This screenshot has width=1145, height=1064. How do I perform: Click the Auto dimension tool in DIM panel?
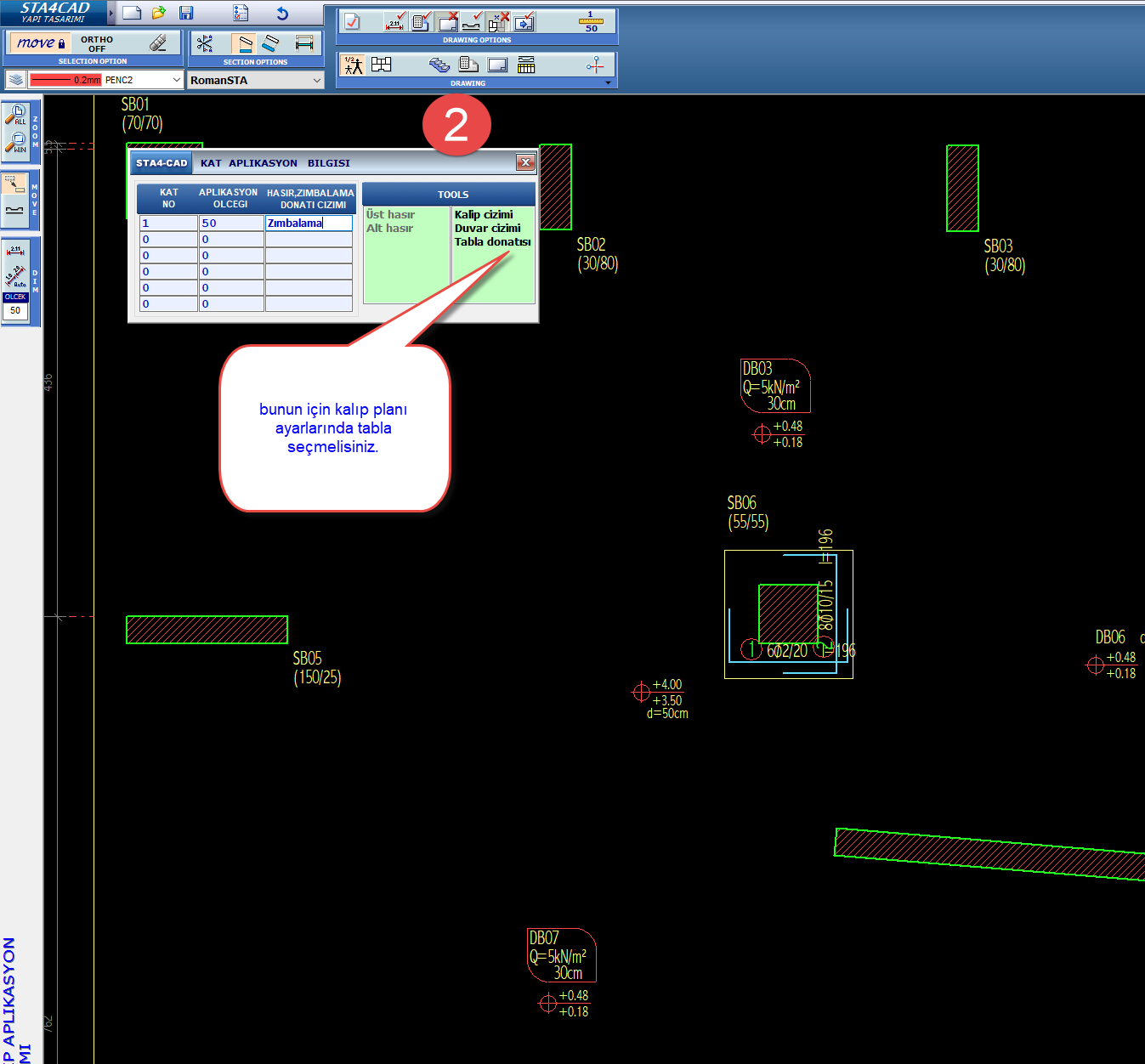pyautogui.click(x=15, y=275)
